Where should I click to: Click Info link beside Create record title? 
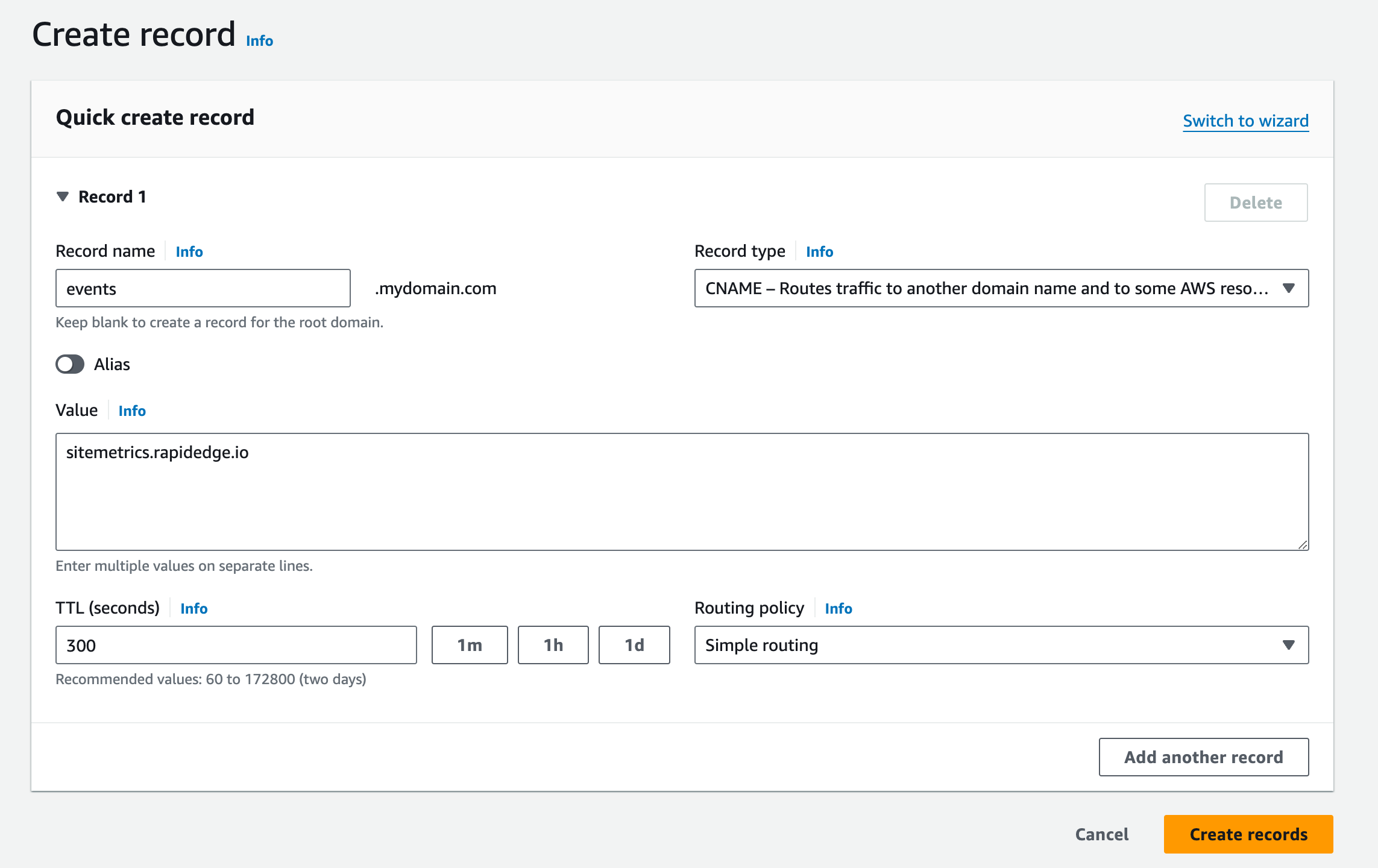(x=259, y=41)
